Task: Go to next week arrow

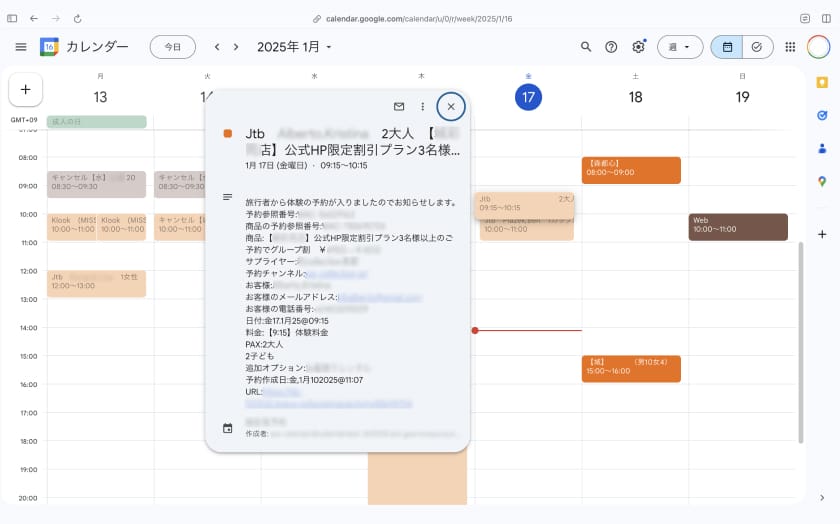Action: (236, 47)
